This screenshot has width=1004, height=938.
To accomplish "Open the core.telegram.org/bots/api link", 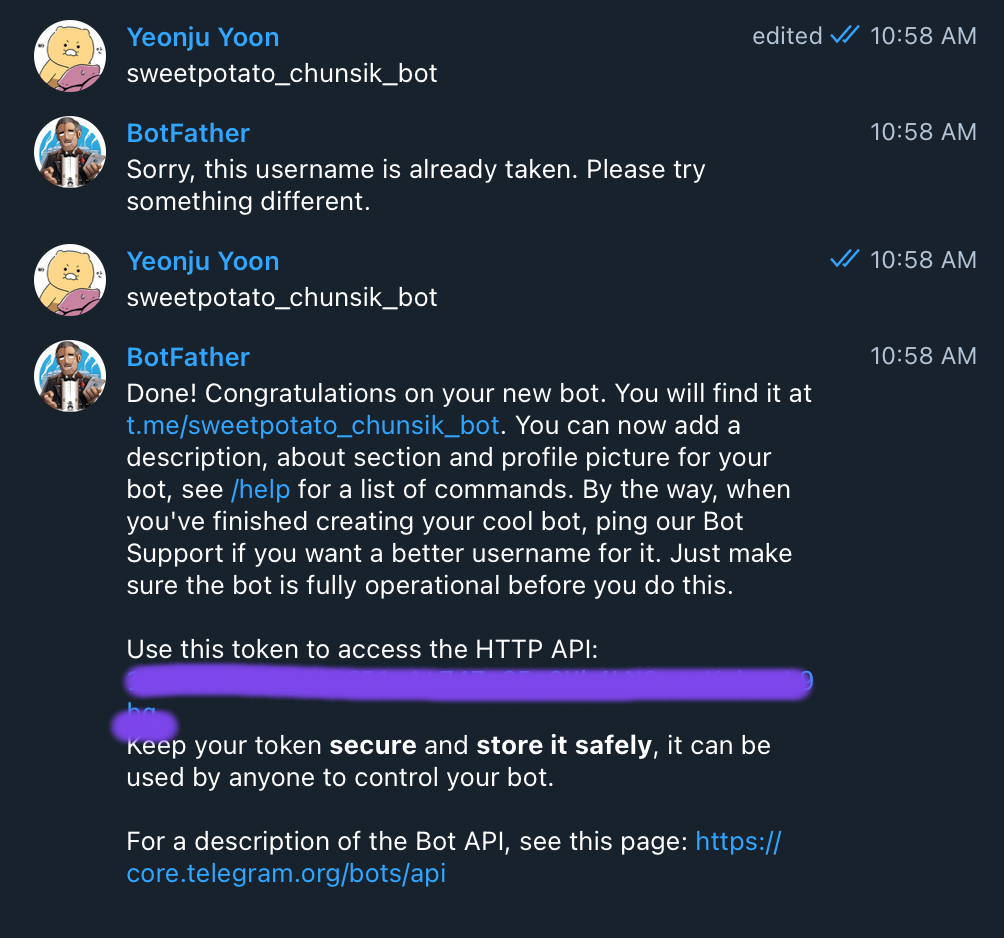I will (286, 873).
